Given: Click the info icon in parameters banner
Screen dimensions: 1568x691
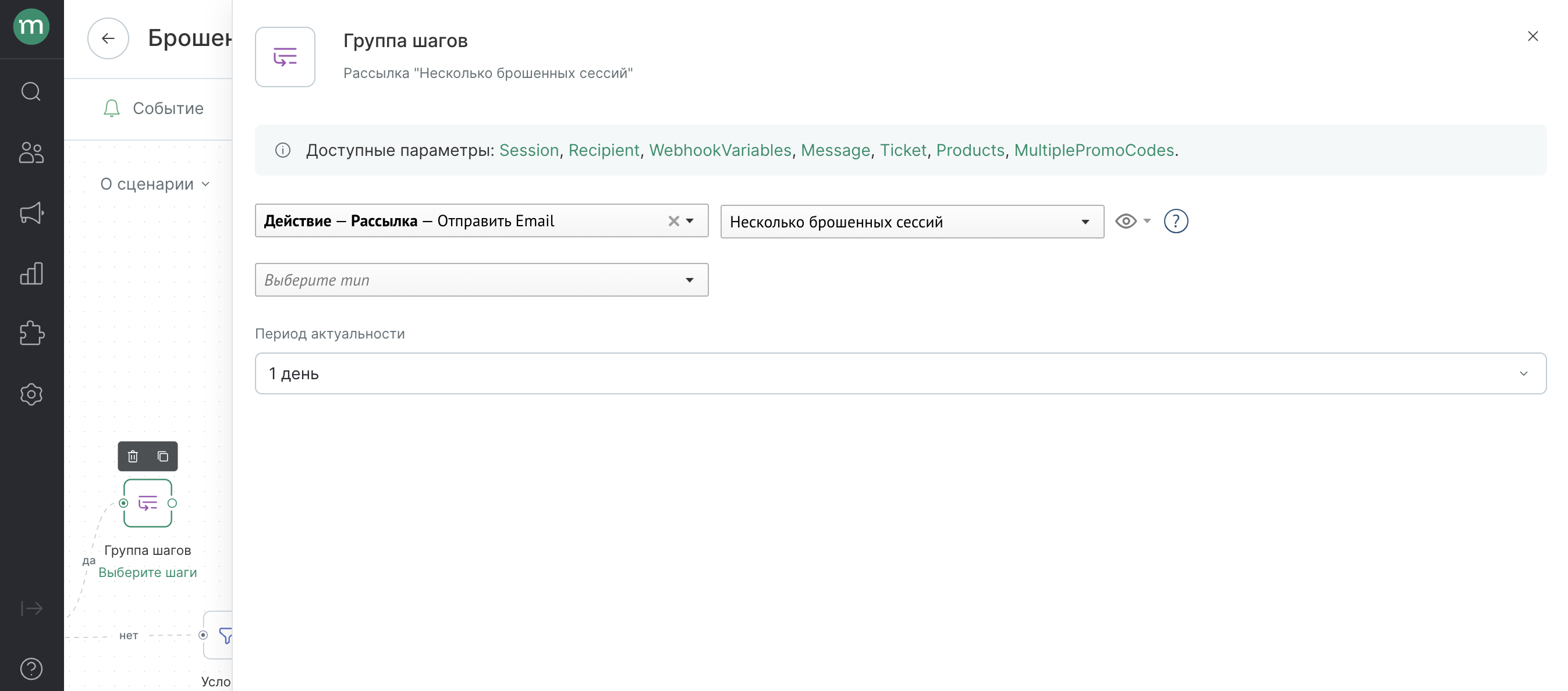Looking at the screenshot, I should [282, 150].
